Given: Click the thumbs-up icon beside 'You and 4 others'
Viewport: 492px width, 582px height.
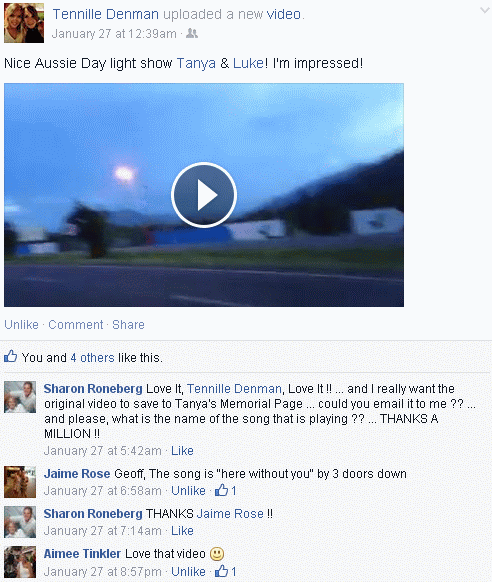Looking at the screenshot, I should point(10,357).
